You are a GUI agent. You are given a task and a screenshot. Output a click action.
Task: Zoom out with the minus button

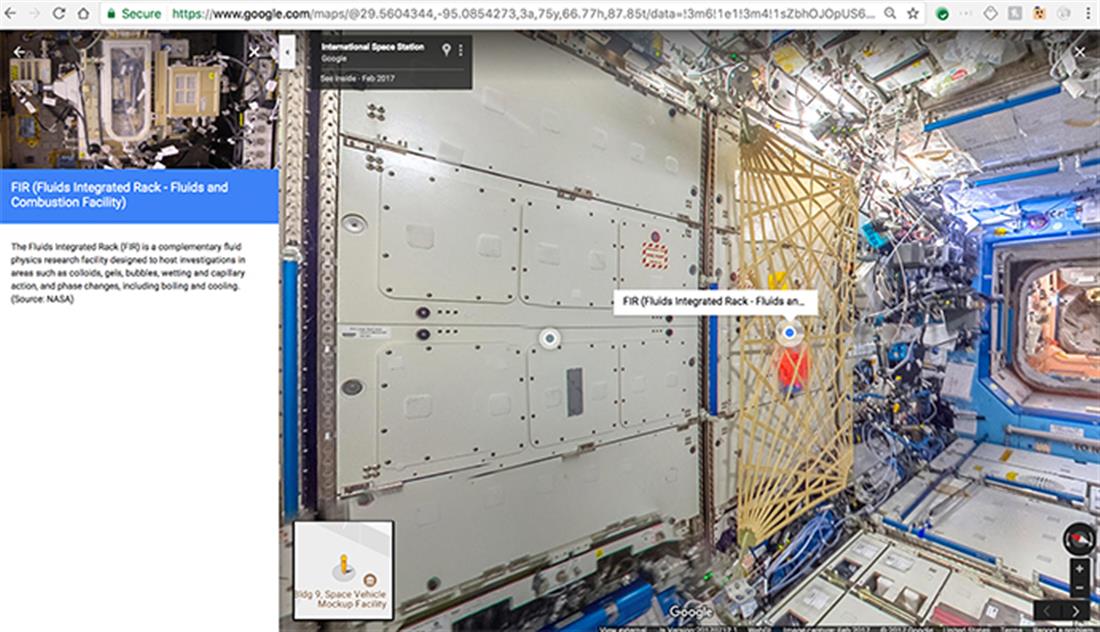coord(1078,587)
